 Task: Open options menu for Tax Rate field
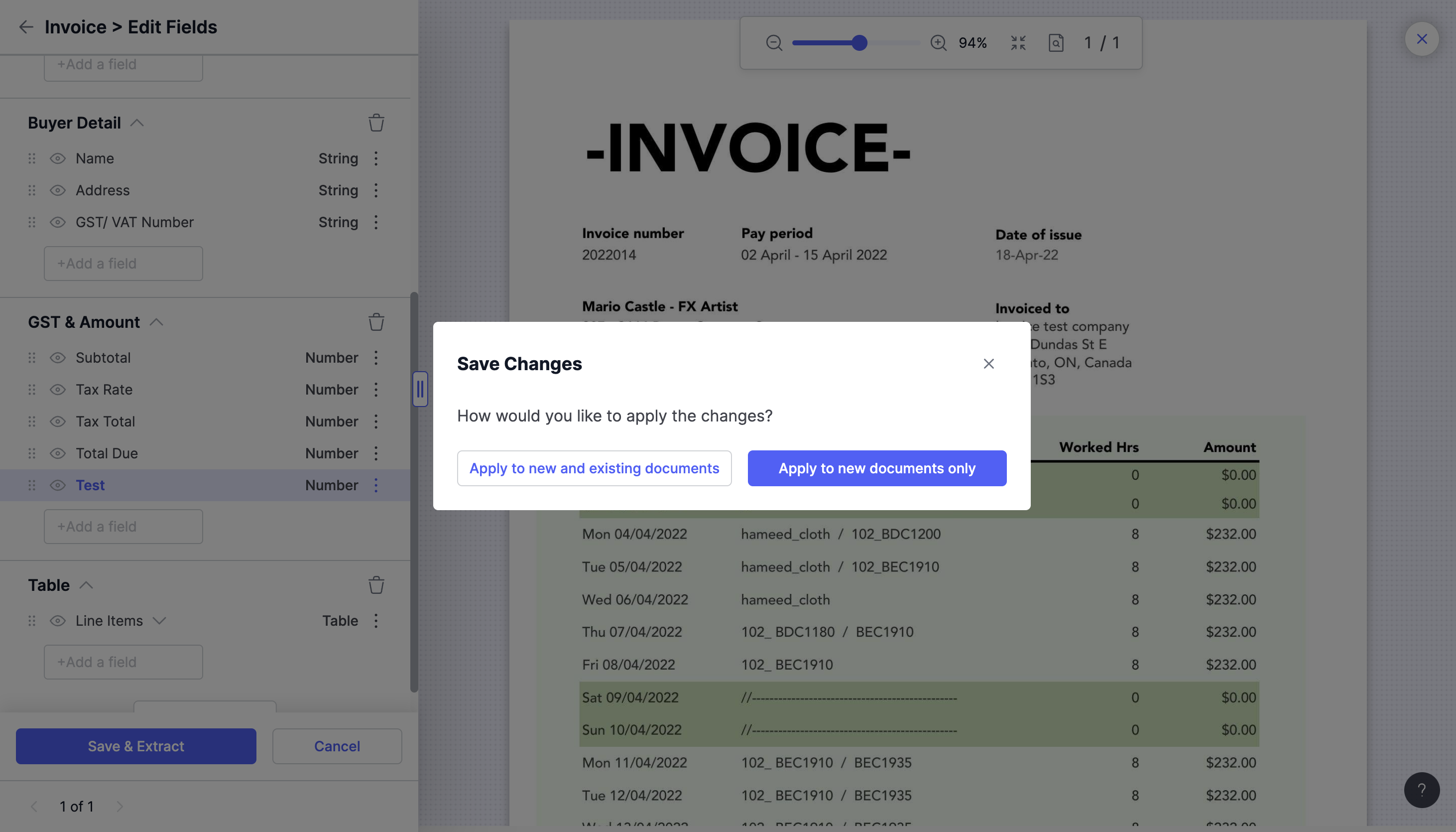coord(376,390)
